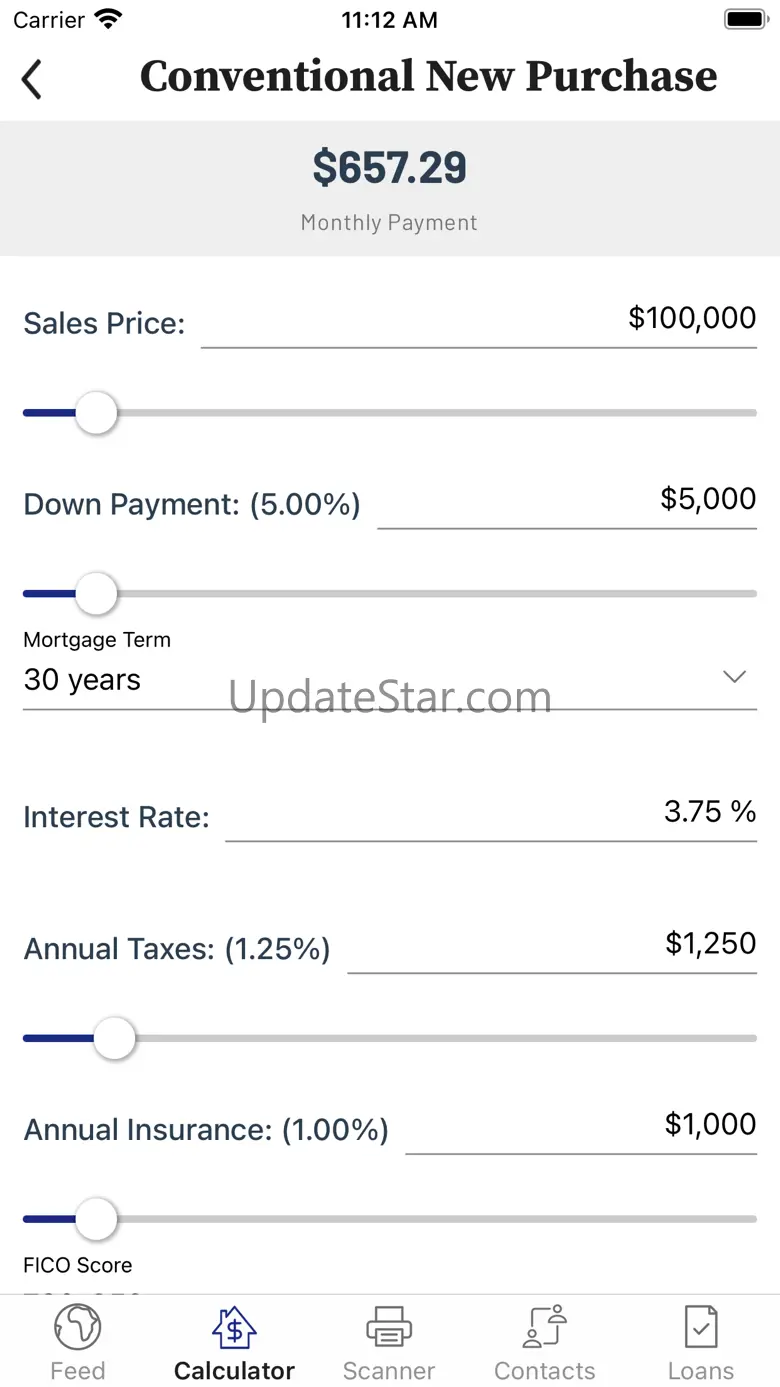Open the Scanner printer icon
Screen dimensions: 780x1387
click(389, 1329)
